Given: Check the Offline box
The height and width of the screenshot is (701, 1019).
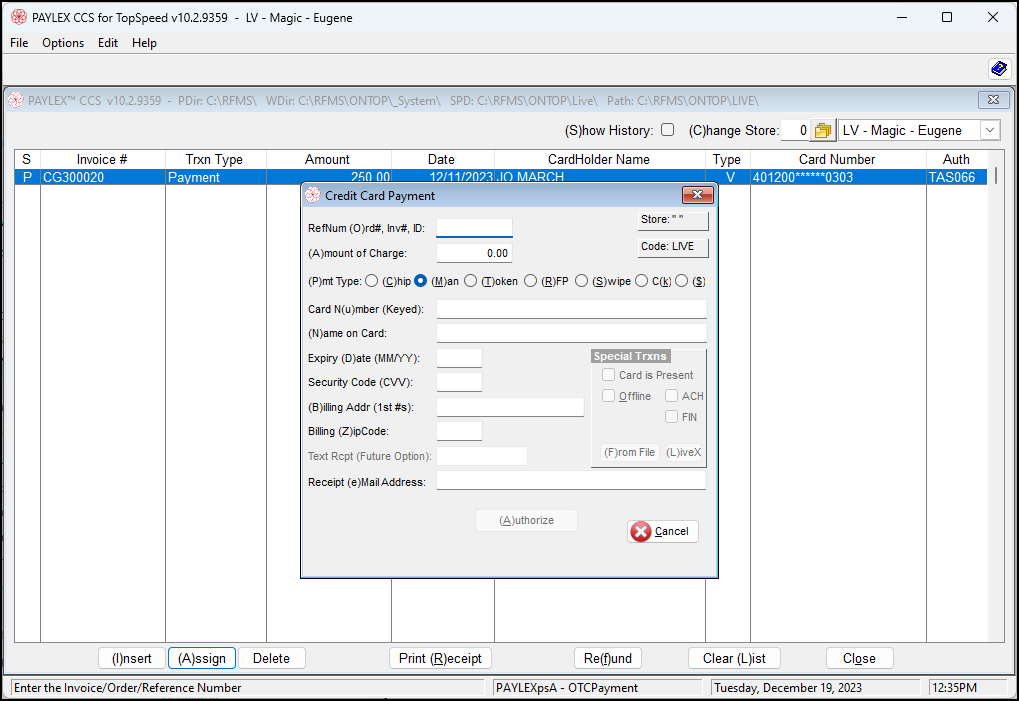Looking at the screenshot, I should click(608, 396).
